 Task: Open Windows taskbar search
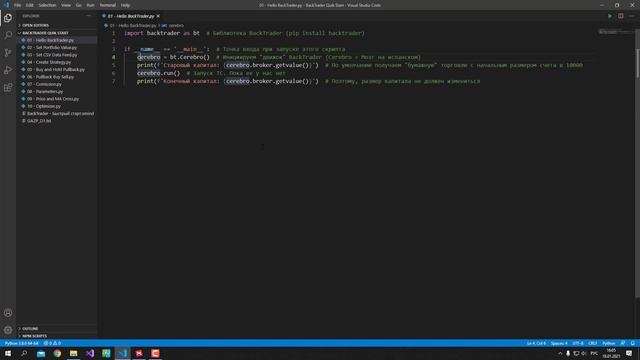[x=24, y=353]
